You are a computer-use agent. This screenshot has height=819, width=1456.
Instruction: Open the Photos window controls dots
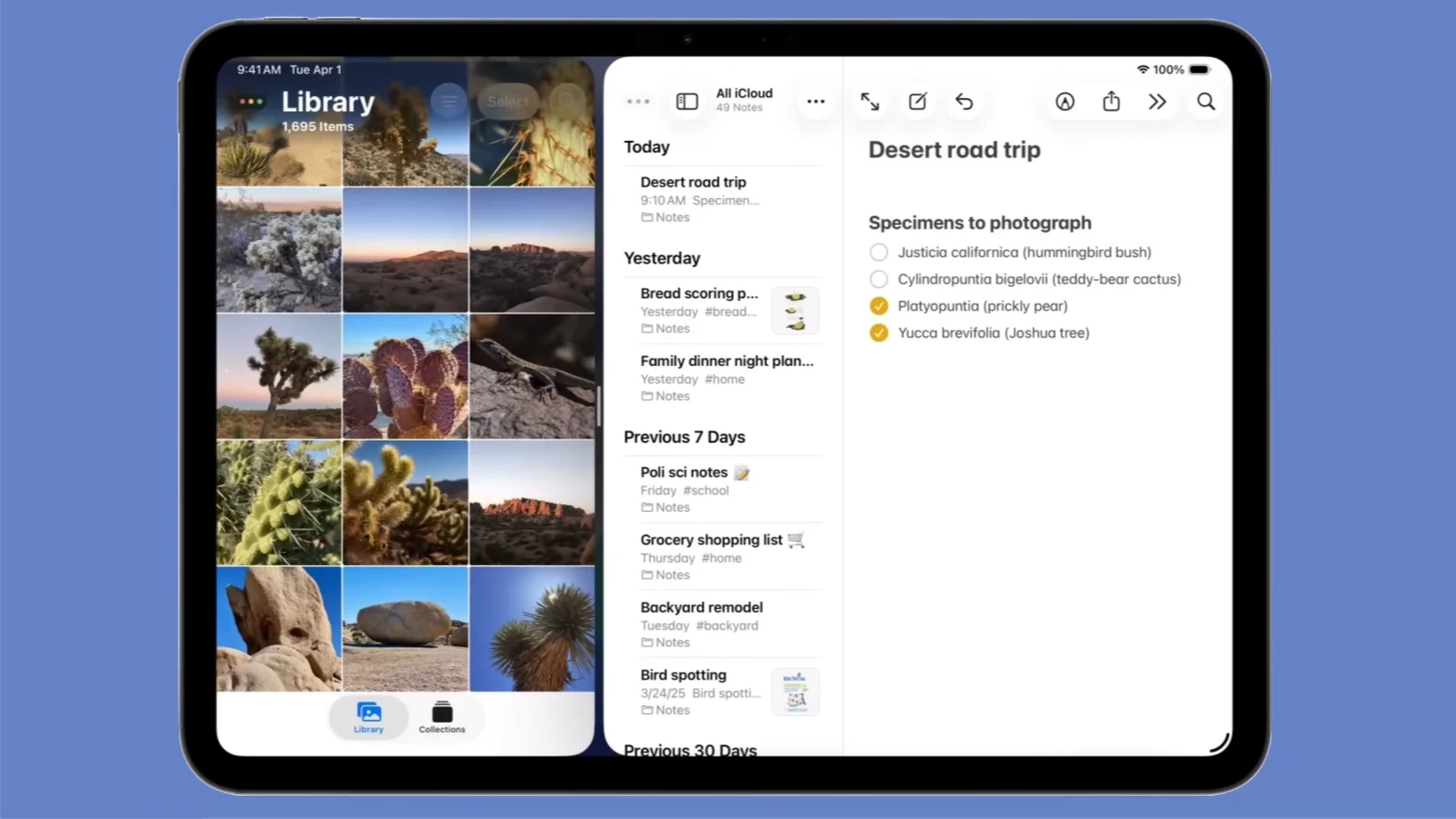(x=250, y=102)
